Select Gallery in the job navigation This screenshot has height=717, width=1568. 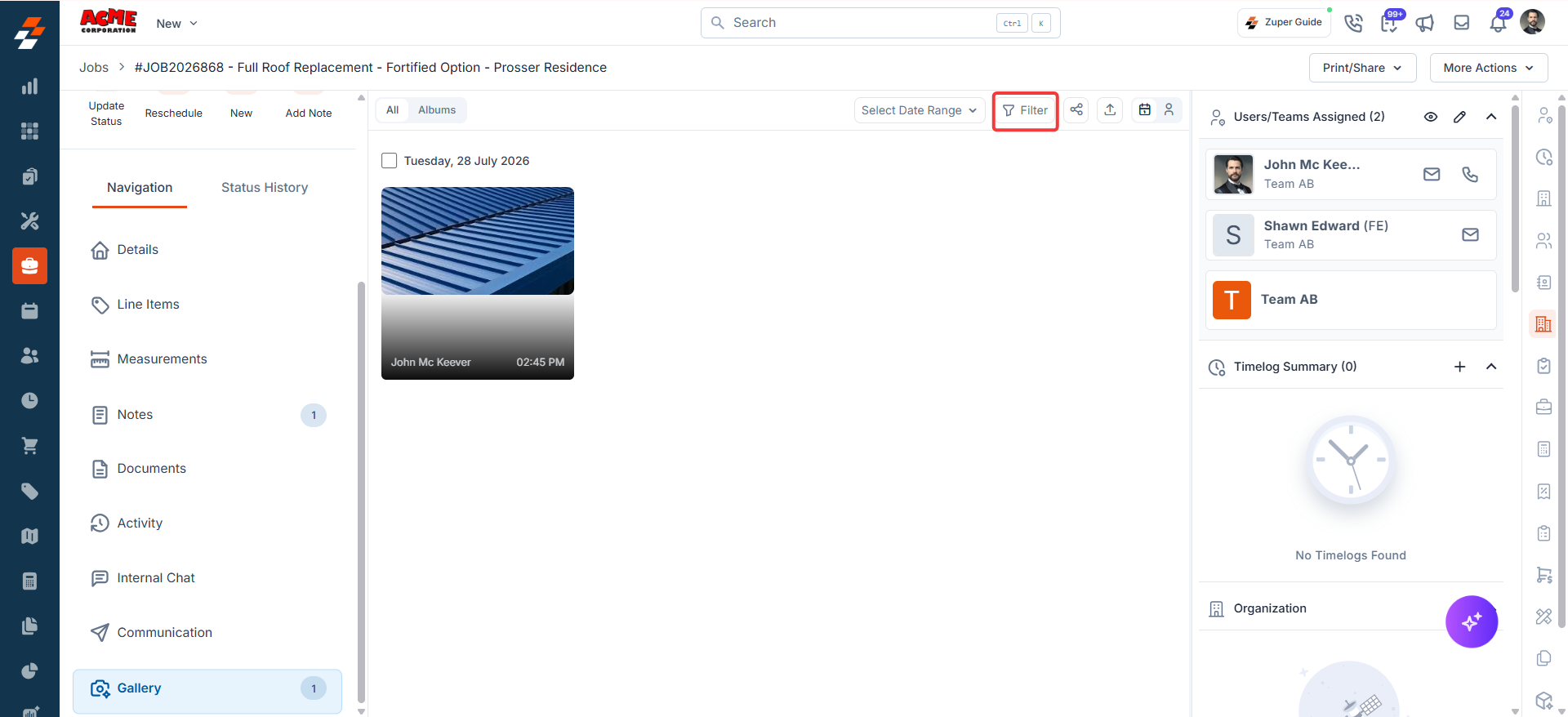point(207,691)
